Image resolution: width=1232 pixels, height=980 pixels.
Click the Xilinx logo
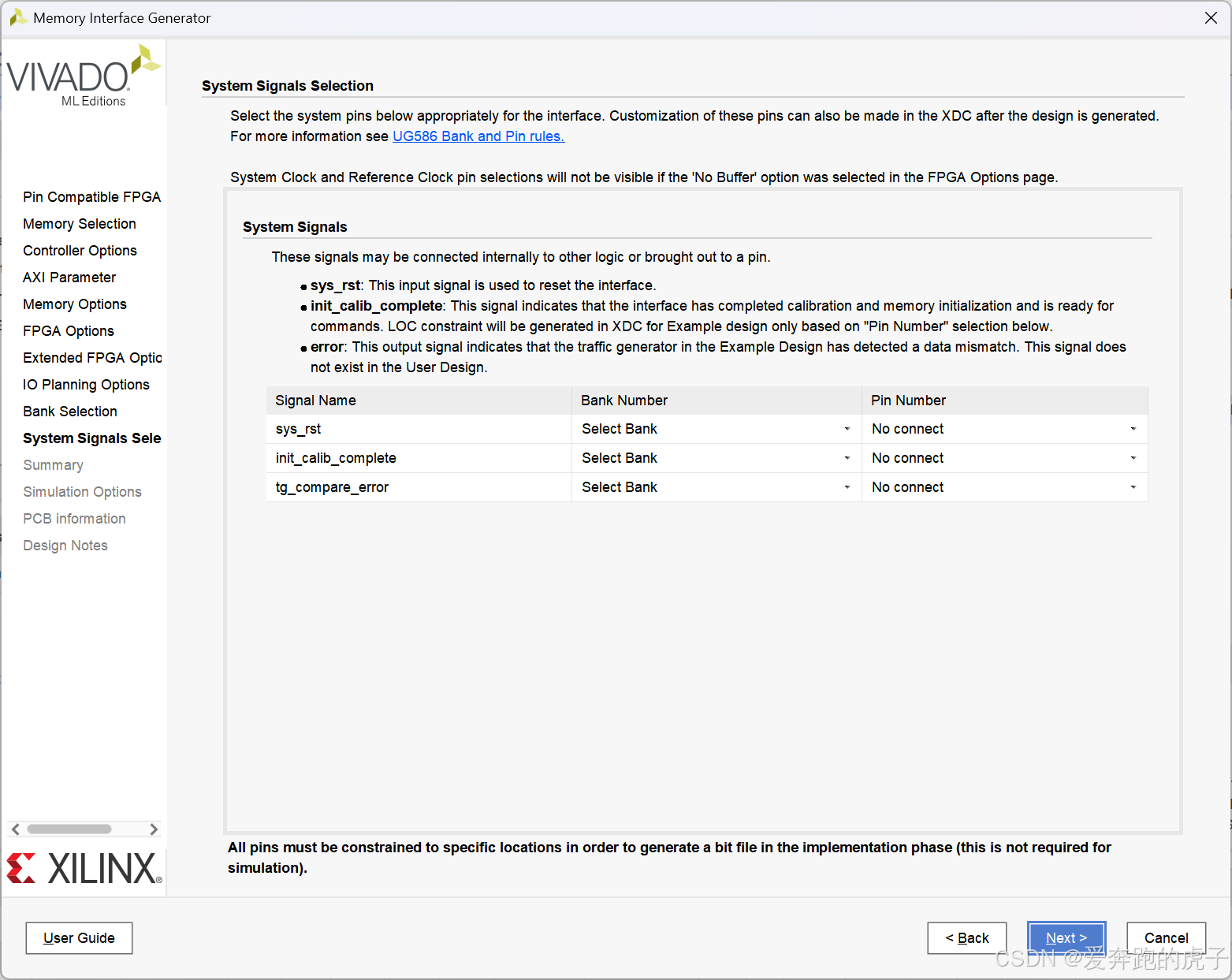[84, 868]
